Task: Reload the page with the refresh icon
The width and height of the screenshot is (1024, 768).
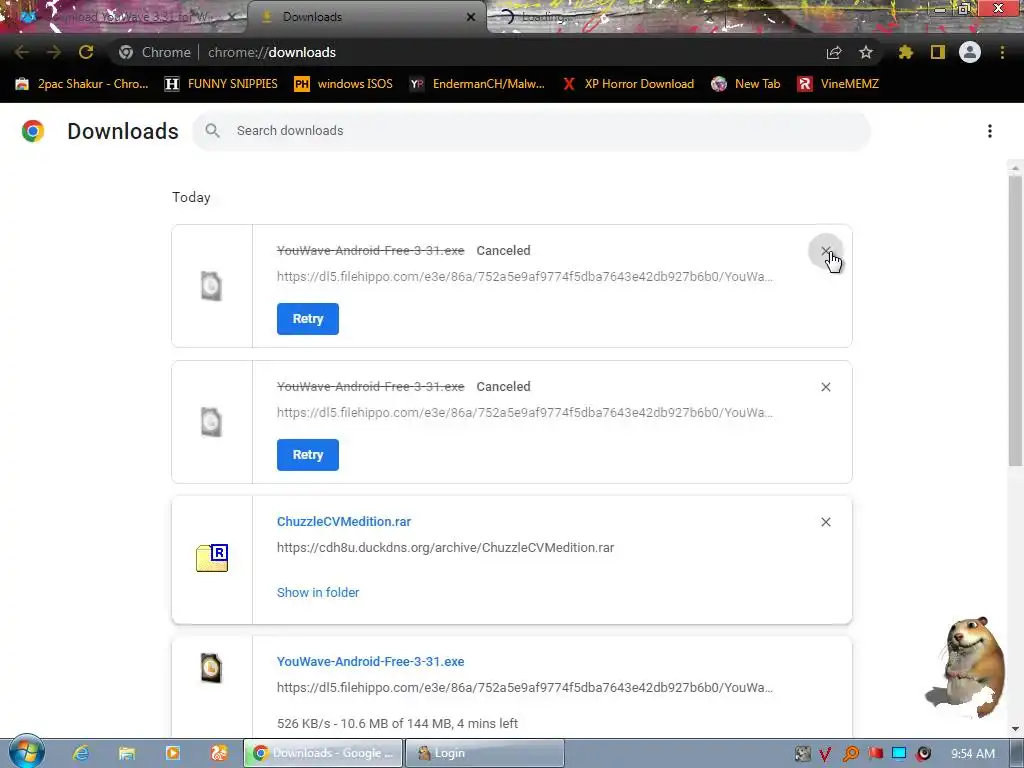Action: coord(86,52)
